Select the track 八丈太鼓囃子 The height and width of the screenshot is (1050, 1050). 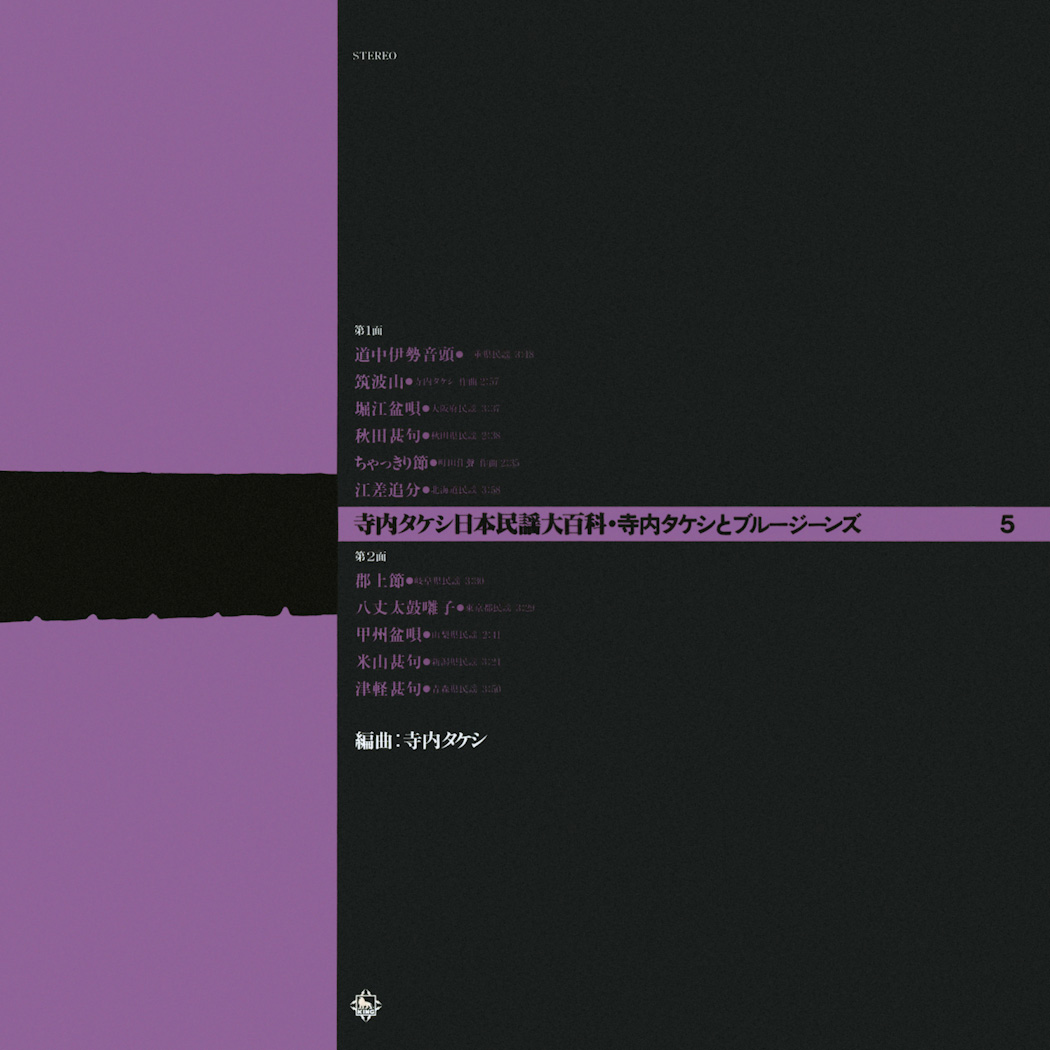pos(404,608)
